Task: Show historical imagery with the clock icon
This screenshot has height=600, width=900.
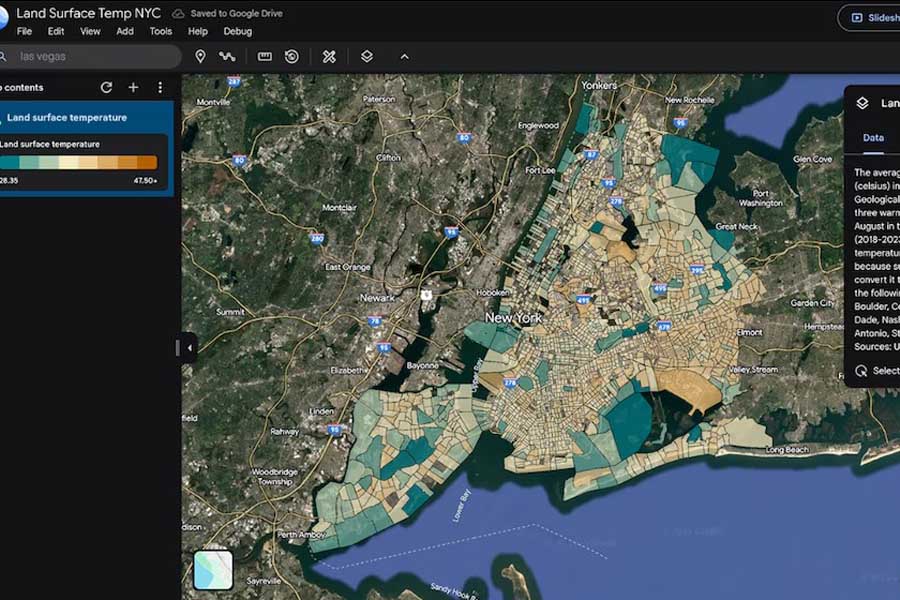Action: point(292,56)
